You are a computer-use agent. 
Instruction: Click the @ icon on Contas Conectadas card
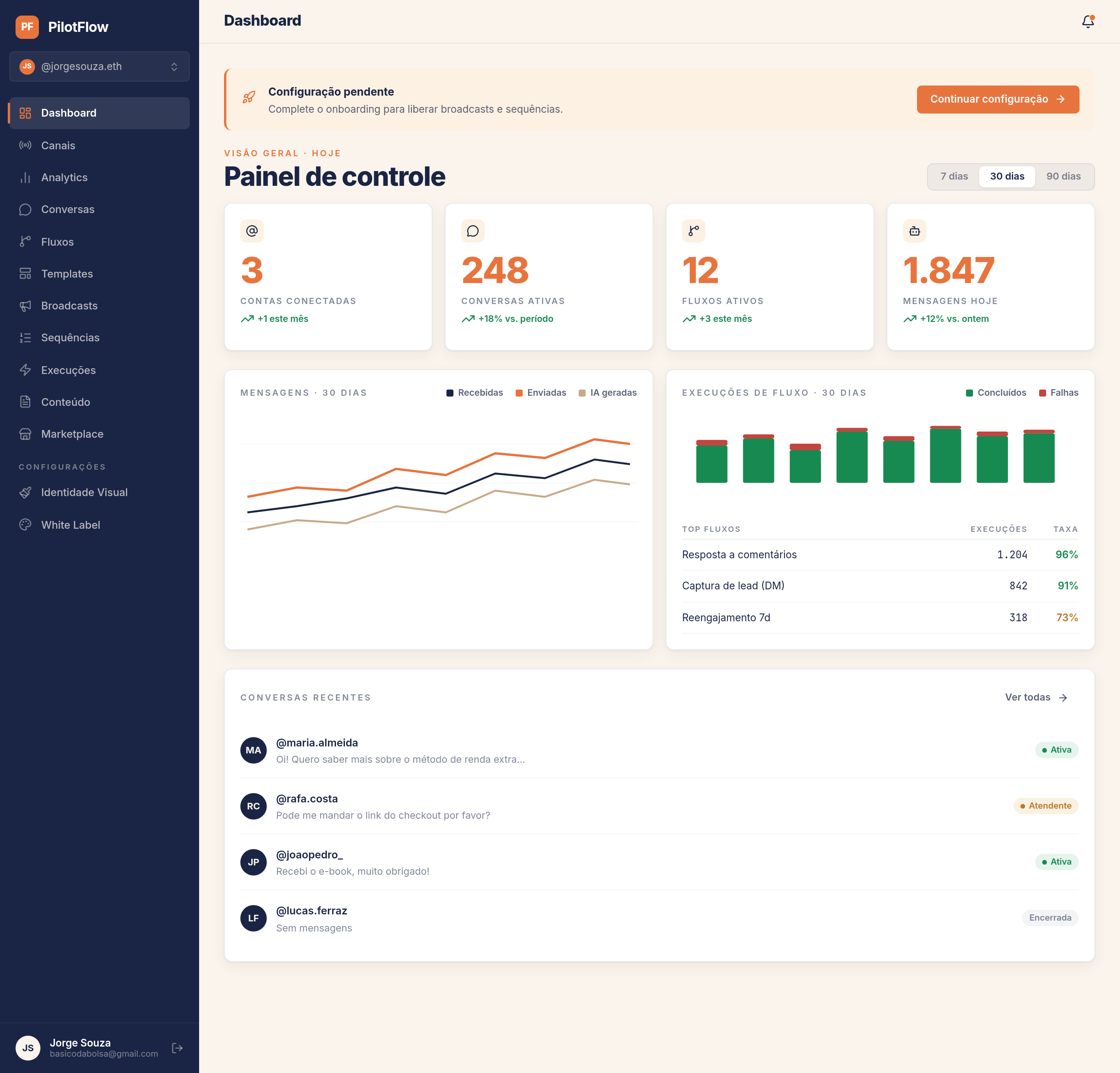click(x=252, y=231)
